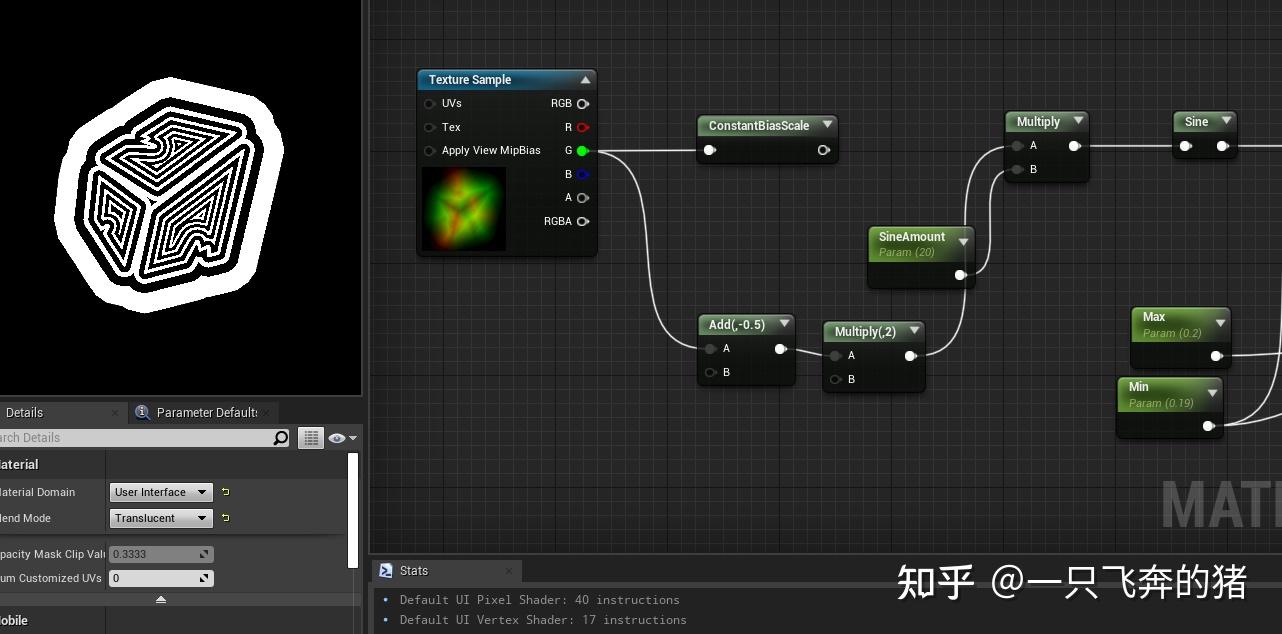Click the Material section header in Details
This screenshot has width=1282, height=634.
tap(20, 464)
